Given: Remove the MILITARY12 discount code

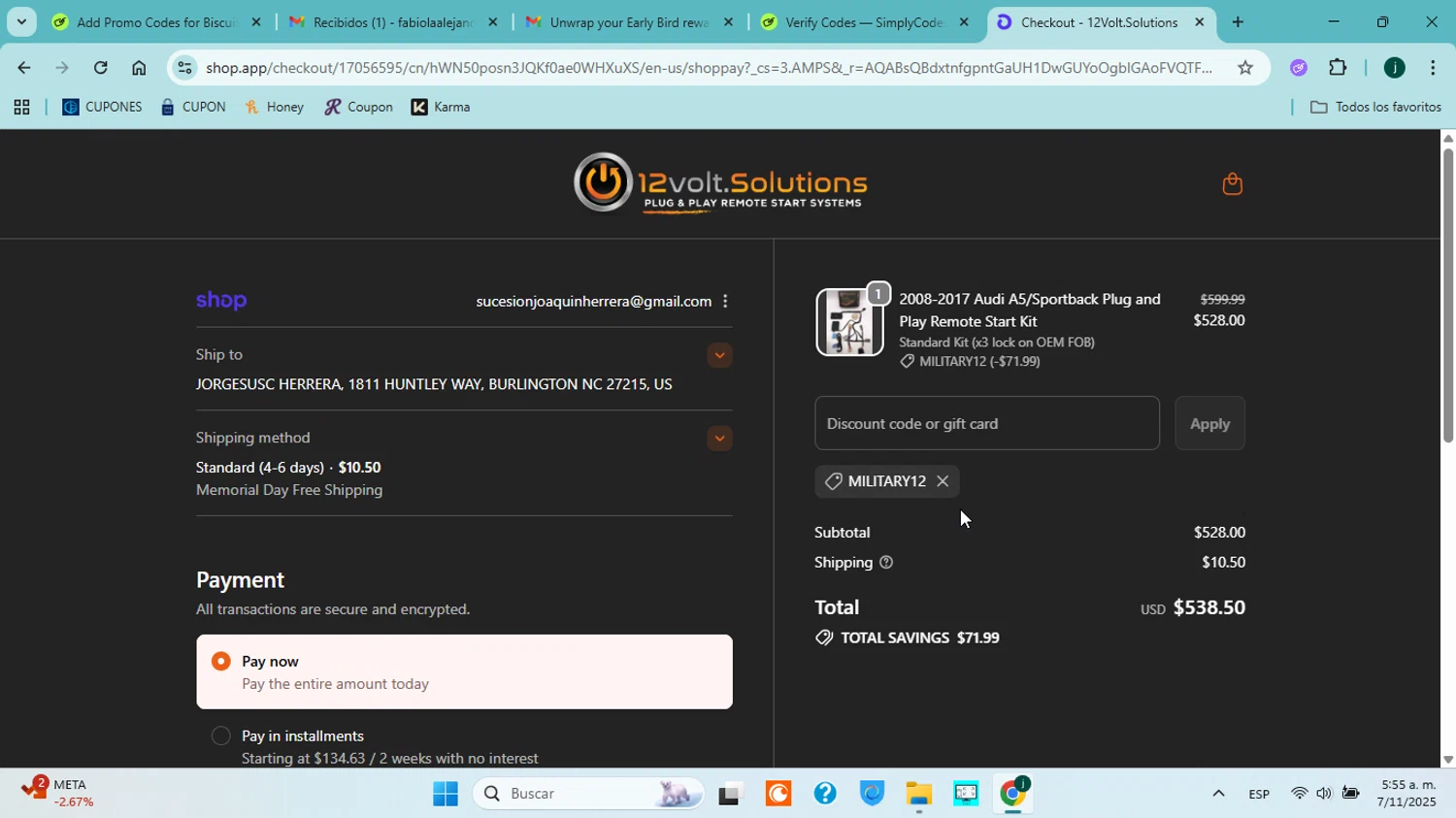Looking at the screenshot, I should (943, 481).
